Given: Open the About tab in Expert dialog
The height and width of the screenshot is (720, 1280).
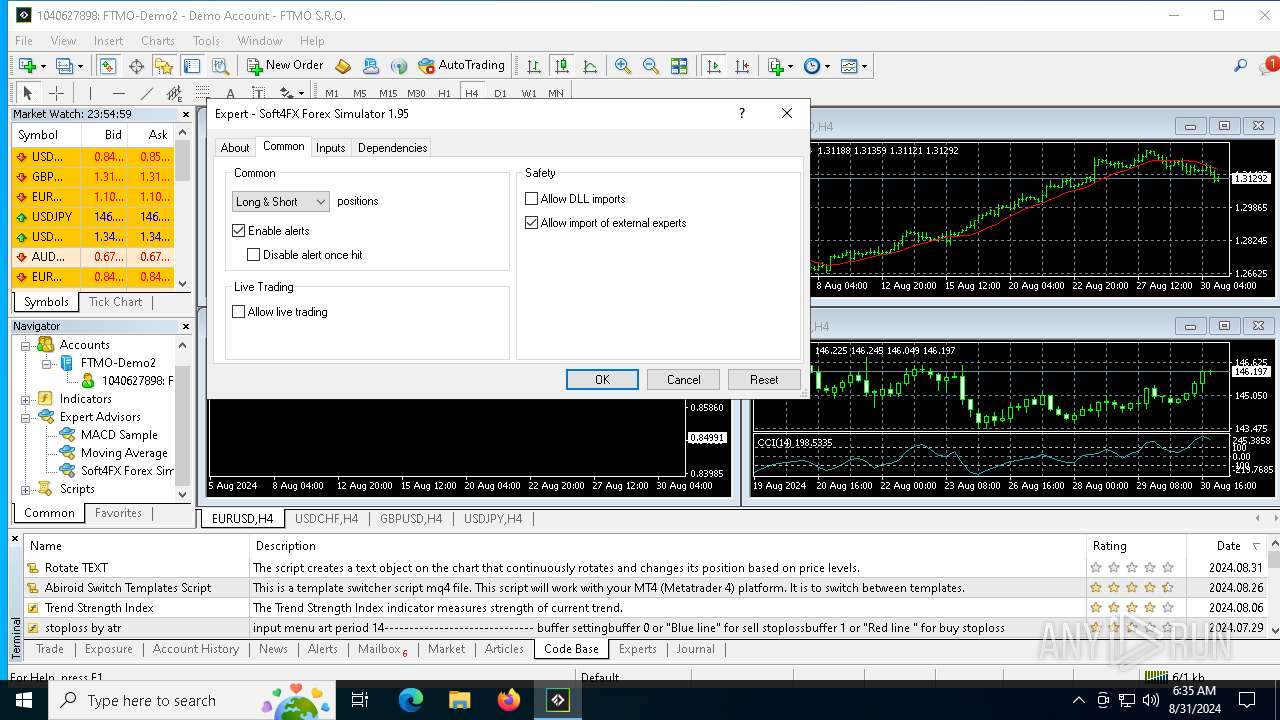Looking at the screenshot, I should click(x=235, y=148).
